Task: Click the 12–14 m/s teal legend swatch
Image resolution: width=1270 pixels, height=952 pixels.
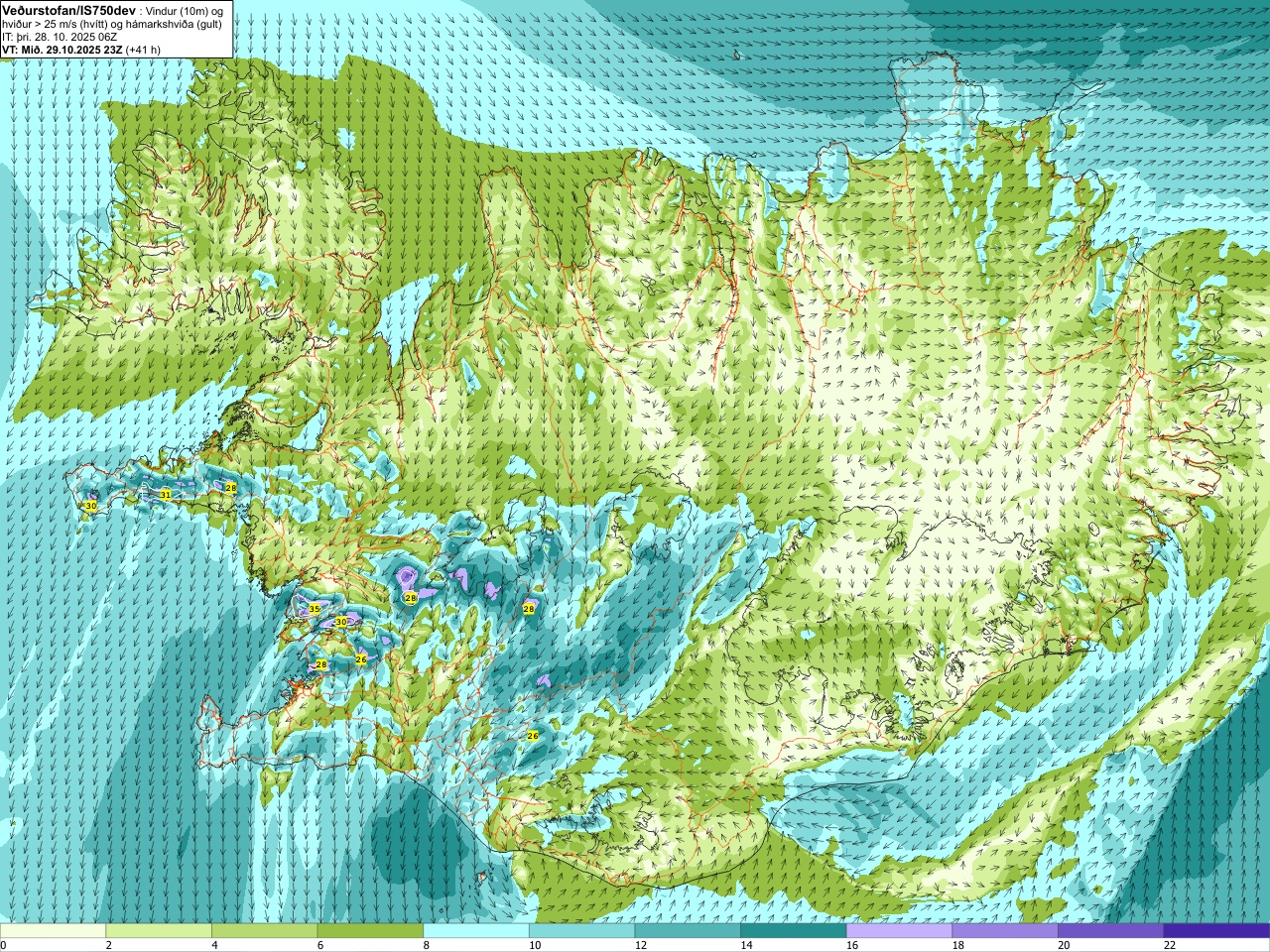Action: click(x=688, y=931)
